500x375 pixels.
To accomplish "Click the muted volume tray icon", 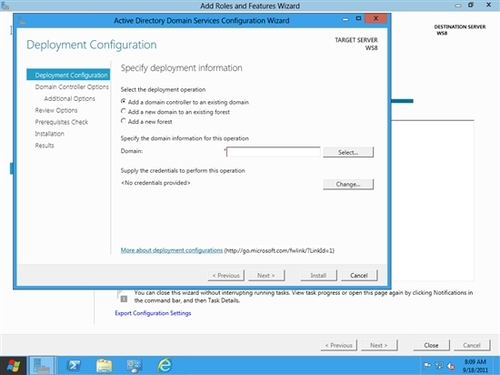I will pyautogui.click(x=451, y=366).
